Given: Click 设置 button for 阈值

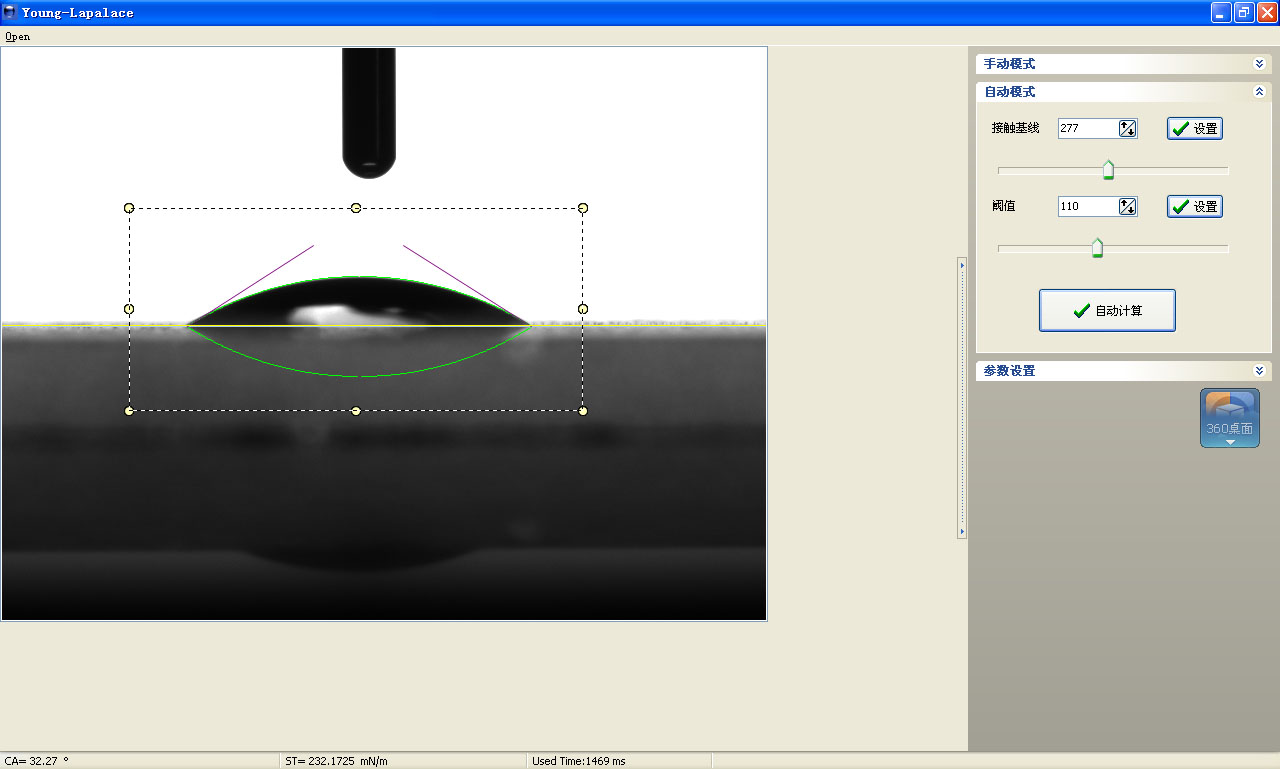Looking at the screenshot, I should [x=1194, y=206].
